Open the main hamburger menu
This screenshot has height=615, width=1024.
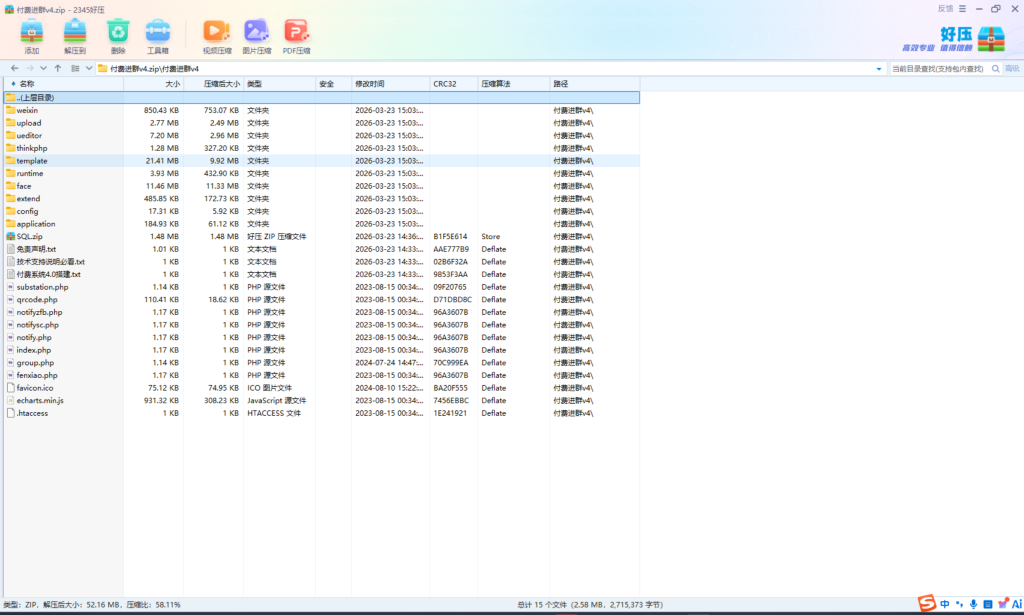coord(962,8)
